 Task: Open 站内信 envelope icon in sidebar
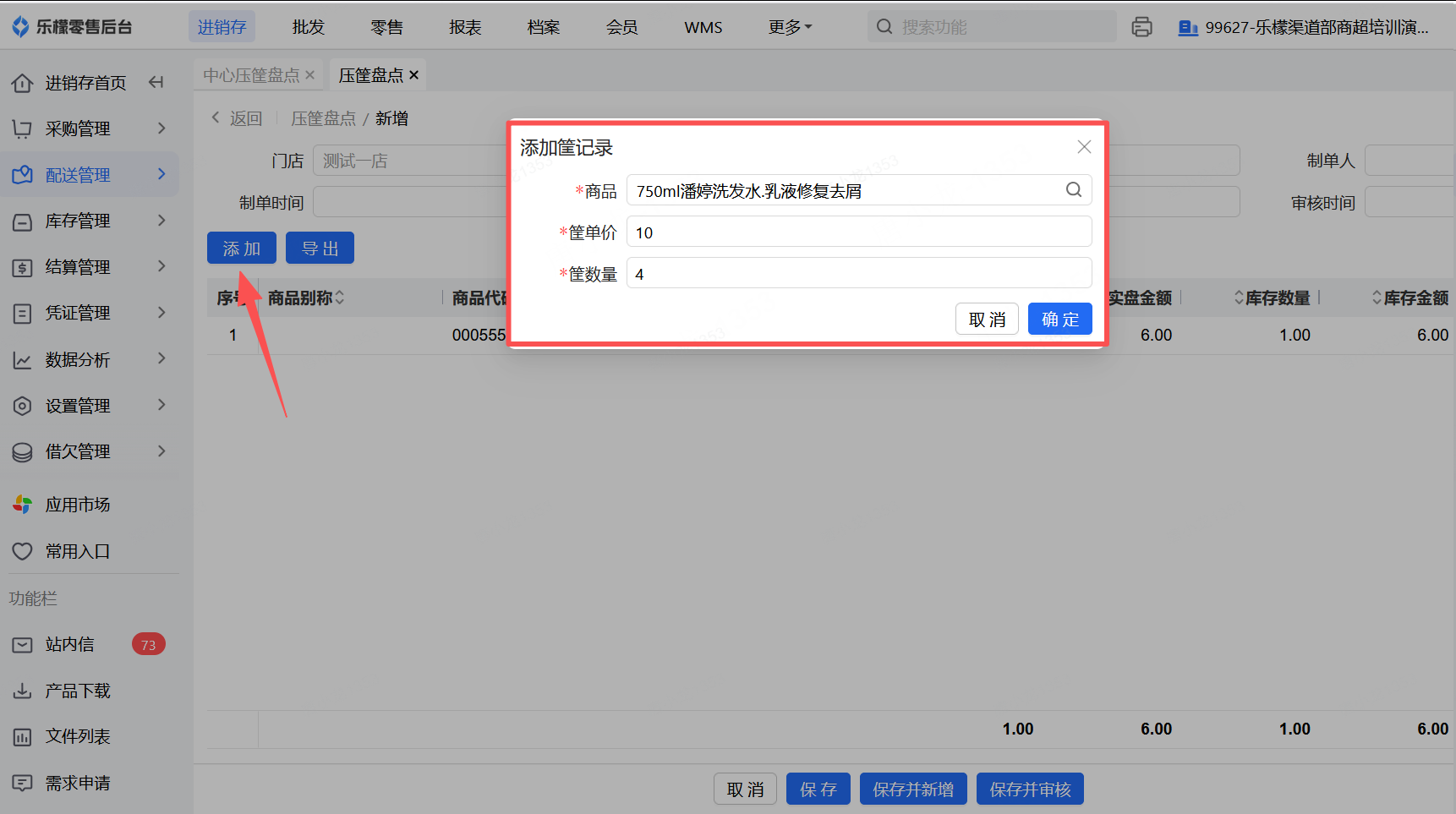22,645
